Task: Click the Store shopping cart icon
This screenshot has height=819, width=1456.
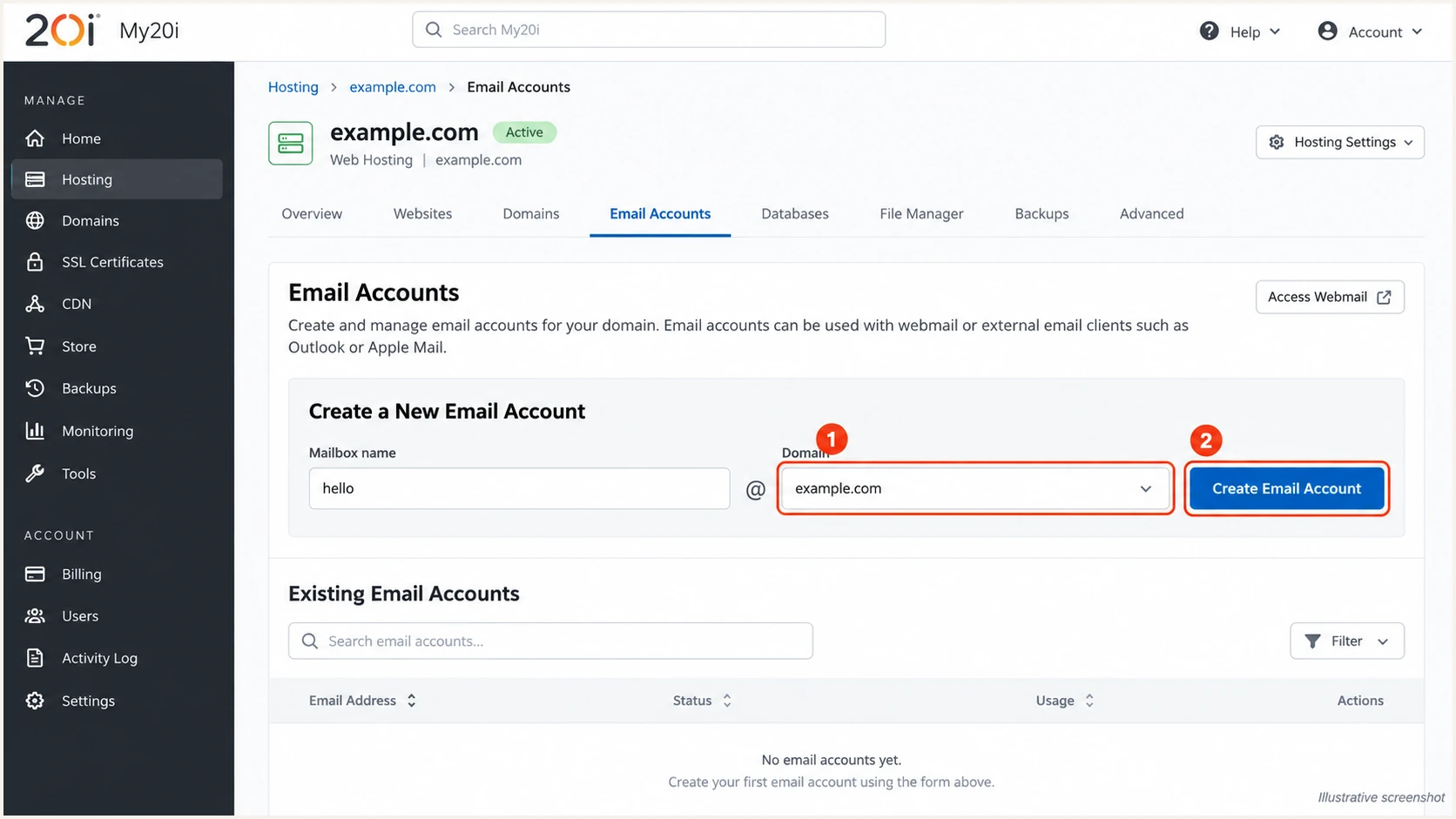Action: point(35,346)
